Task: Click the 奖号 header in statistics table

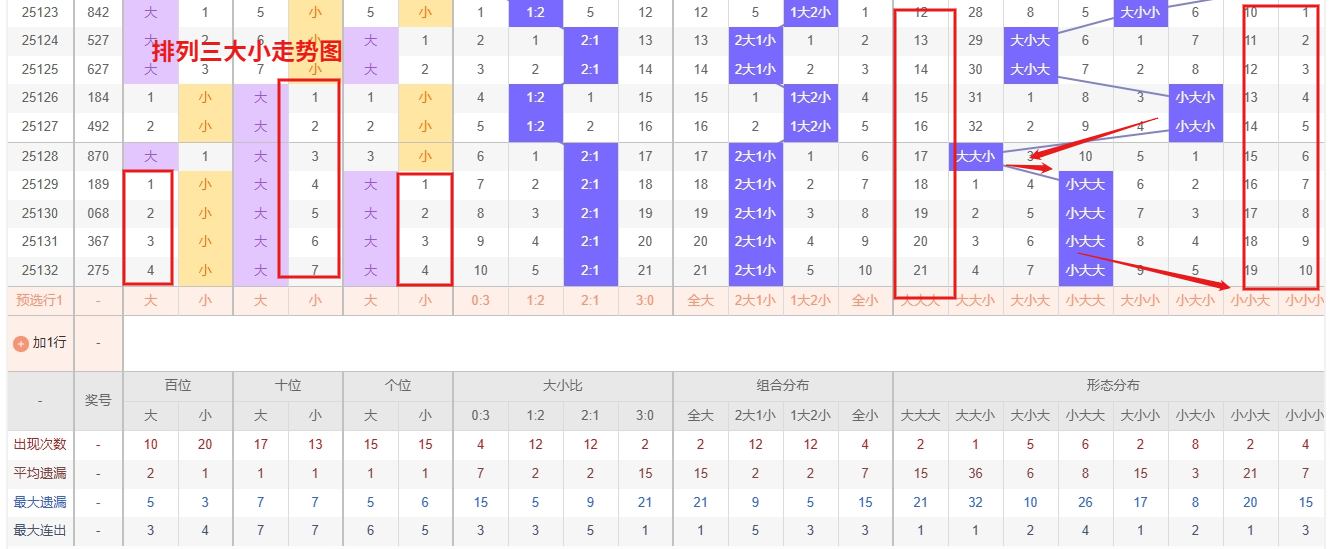Action: click(98, 400)
